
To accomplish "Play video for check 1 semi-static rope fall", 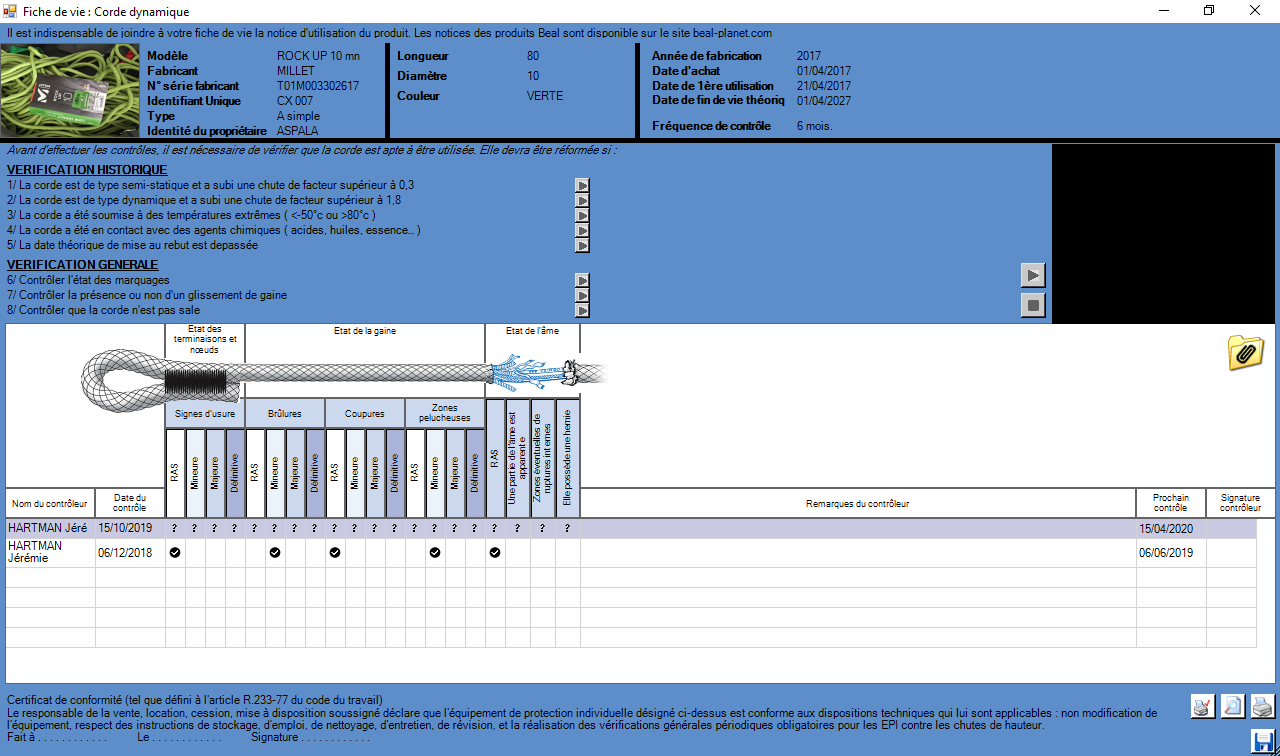I will point(582,186).
